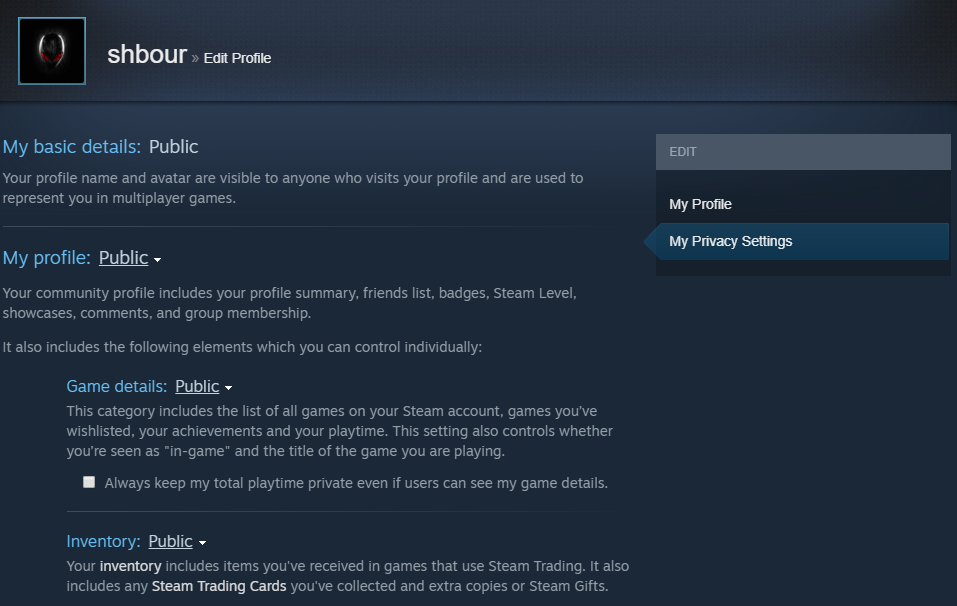Click the My basic details heading

click(x=71, y=147)
